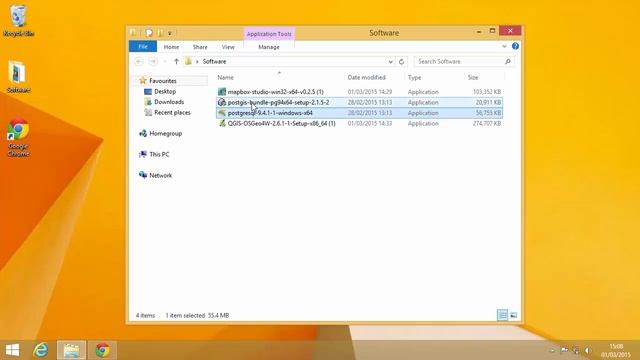Open Customize Quick Access Toolbar dropdown
Viewport: 640px width, 360px height.
170,33
